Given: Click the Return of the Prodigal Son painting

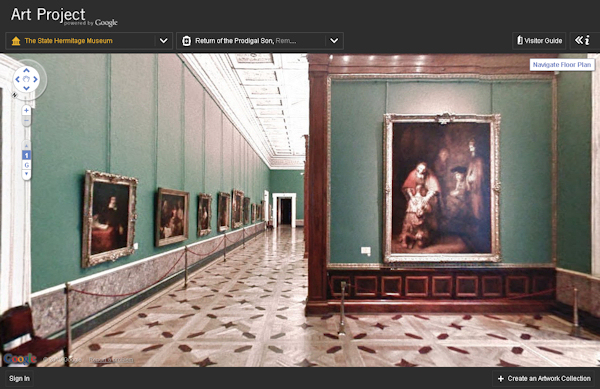Looking at the screenshot, I should [442, 188].
